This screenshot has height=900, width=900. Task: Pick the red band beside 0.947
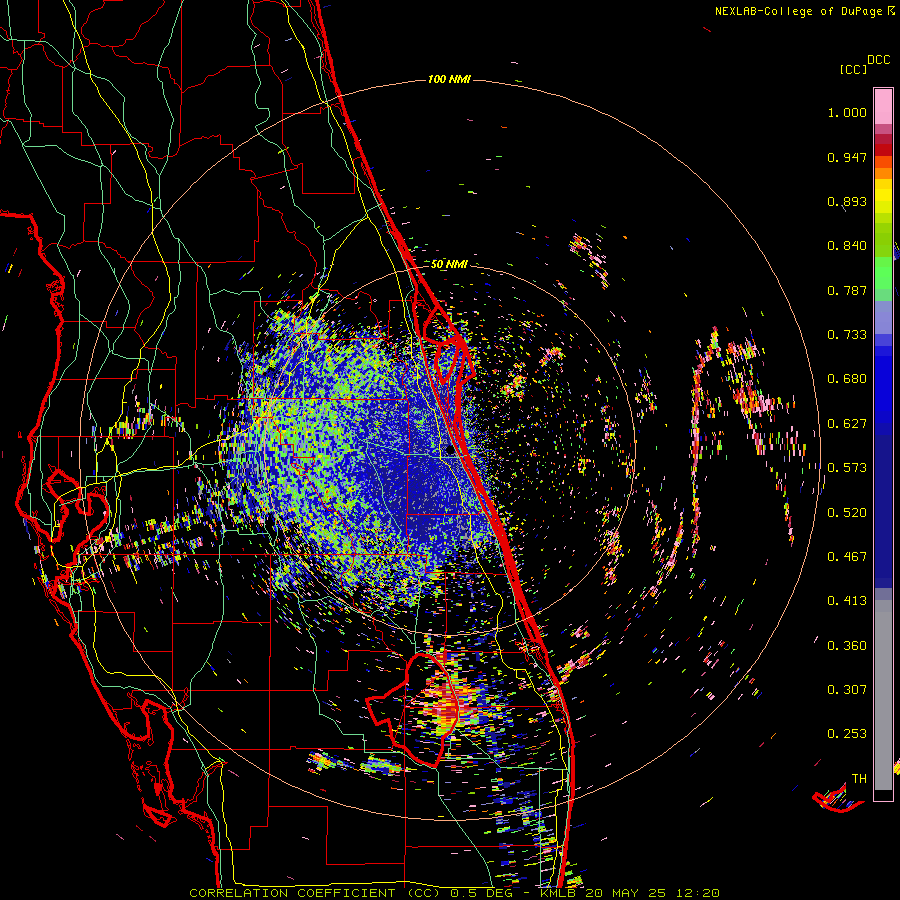pos(883,150)
